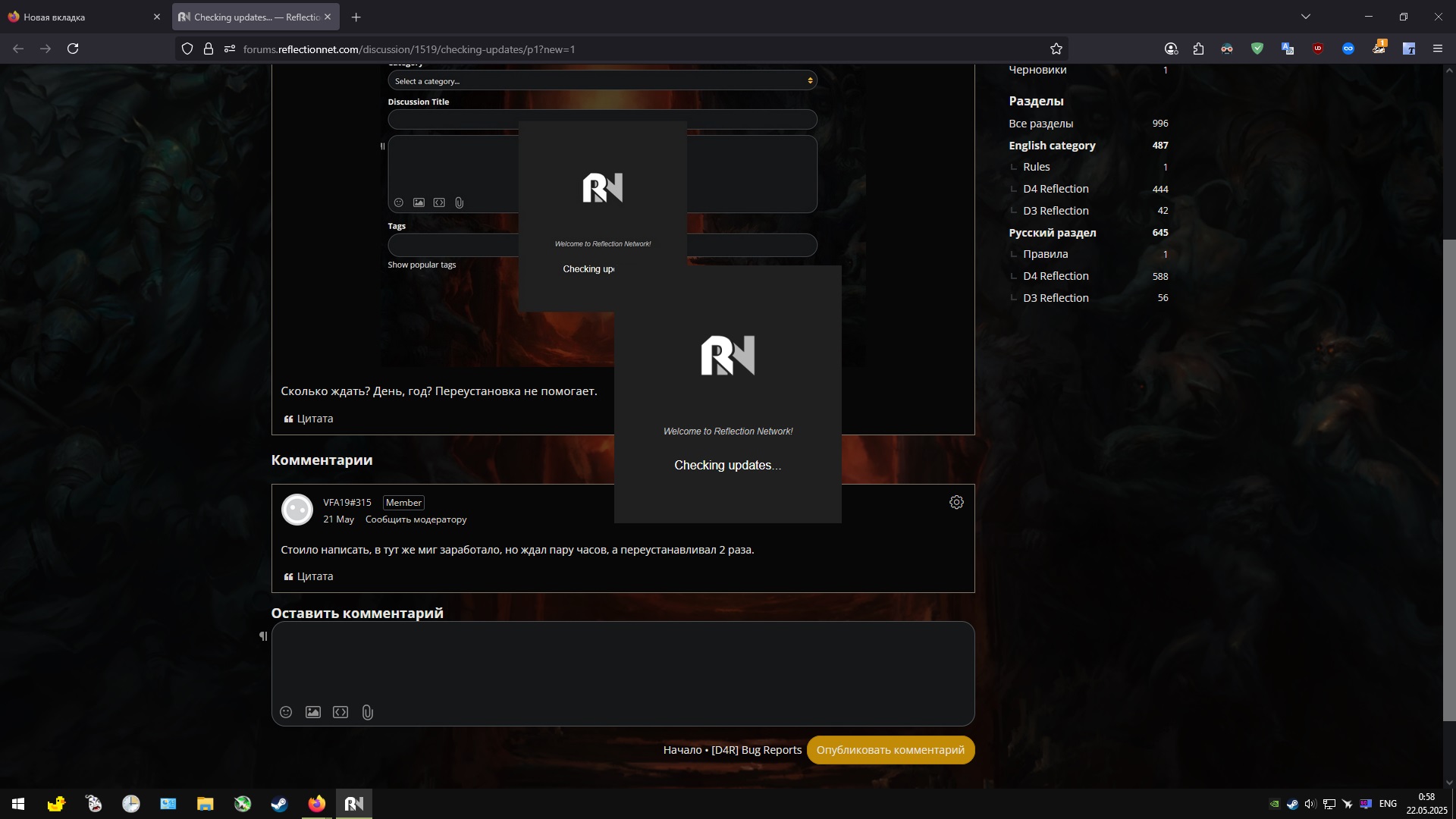Viewport: 1456px width, 819px height.
Task: Click Цитата under VFA19#315 comment
Action: click(x=309, y=576)
